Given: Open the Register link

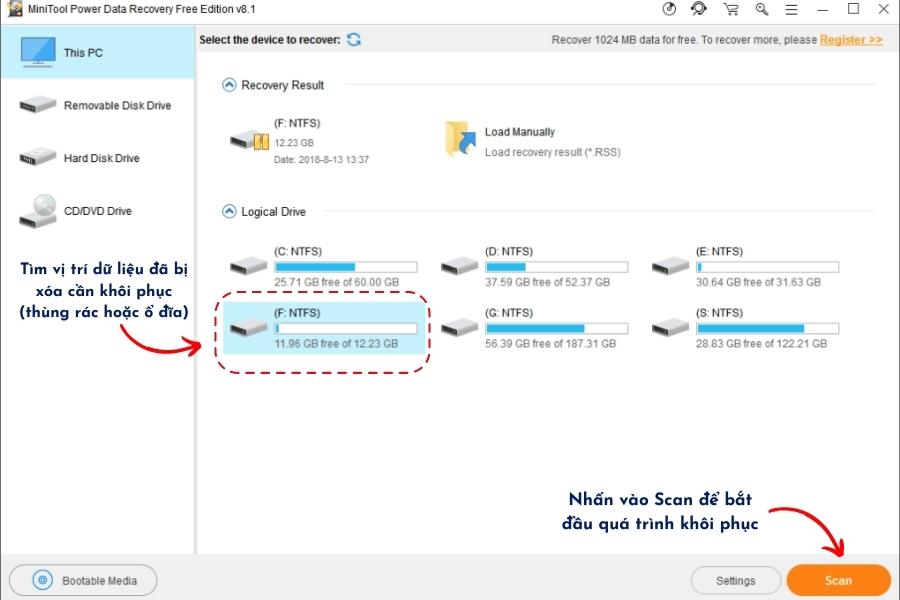Looking at the screenshot, I should click(849, 39).
